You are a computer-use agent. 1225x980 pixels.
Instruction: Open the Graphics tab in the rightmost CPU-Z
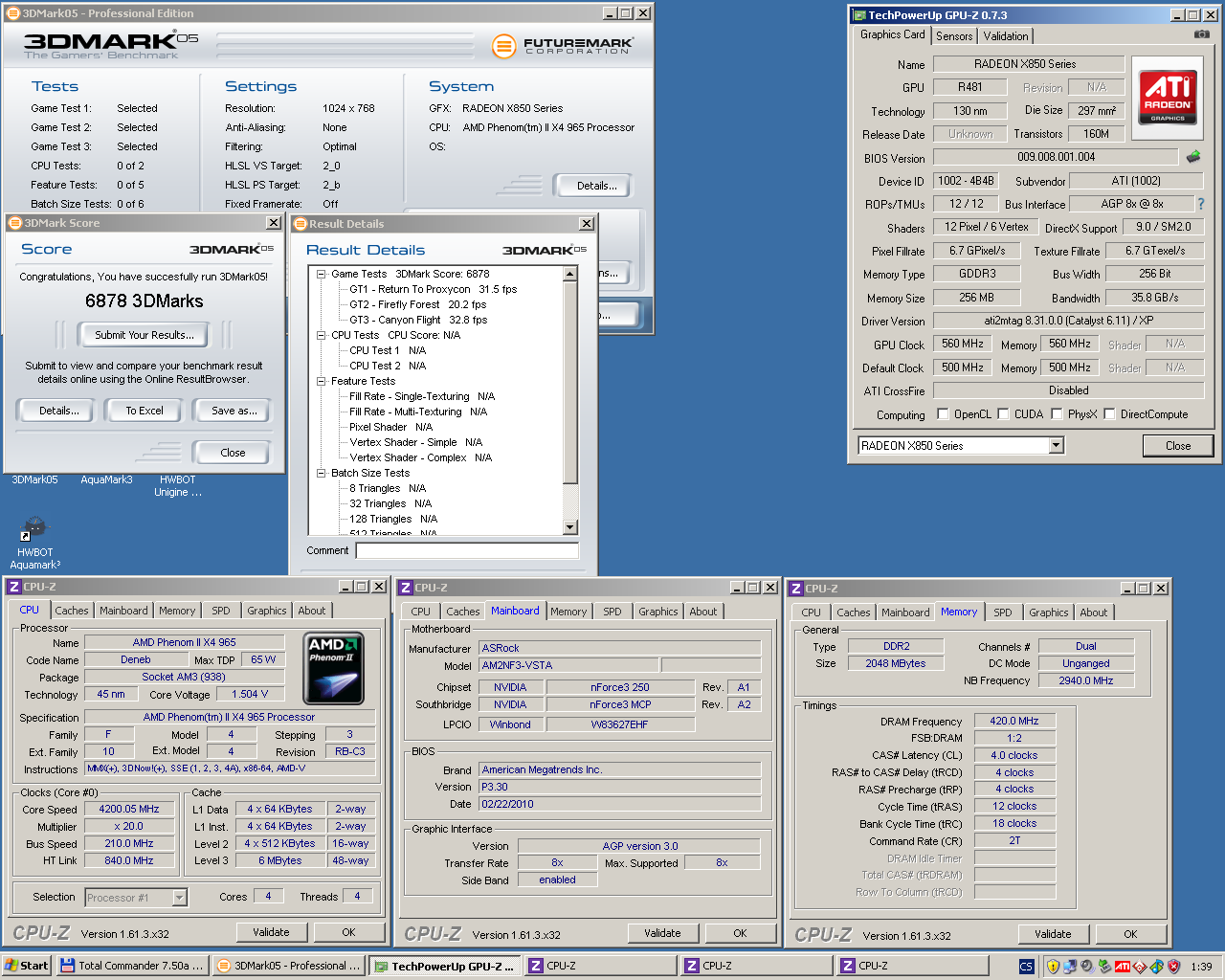[1048, 612]
